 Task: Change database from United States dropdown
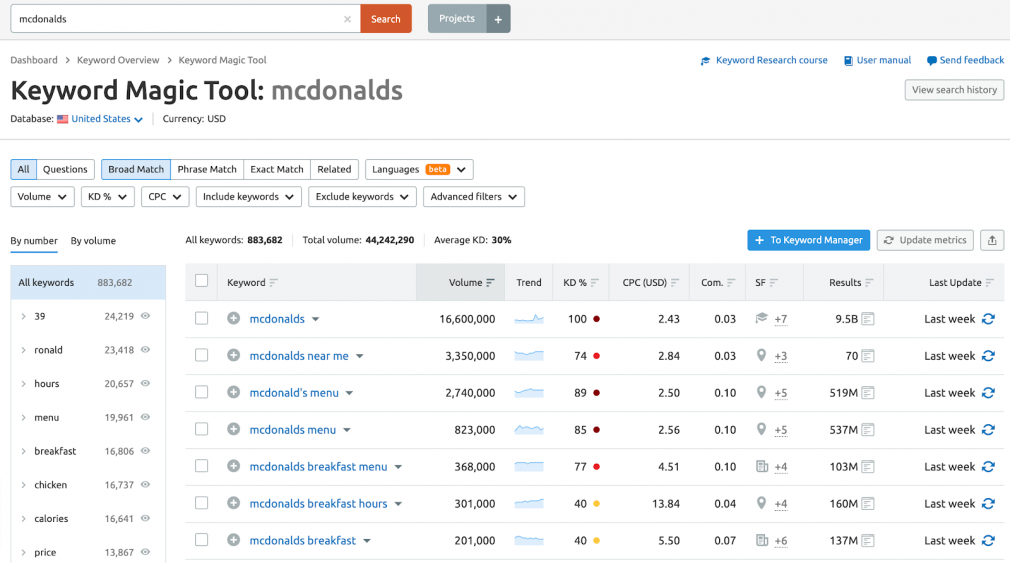pos(106,119)
